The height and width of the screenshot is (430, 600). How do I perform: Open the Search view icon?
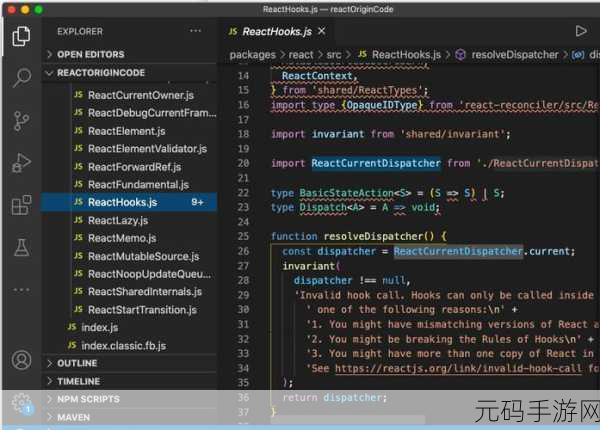[22, 77]
